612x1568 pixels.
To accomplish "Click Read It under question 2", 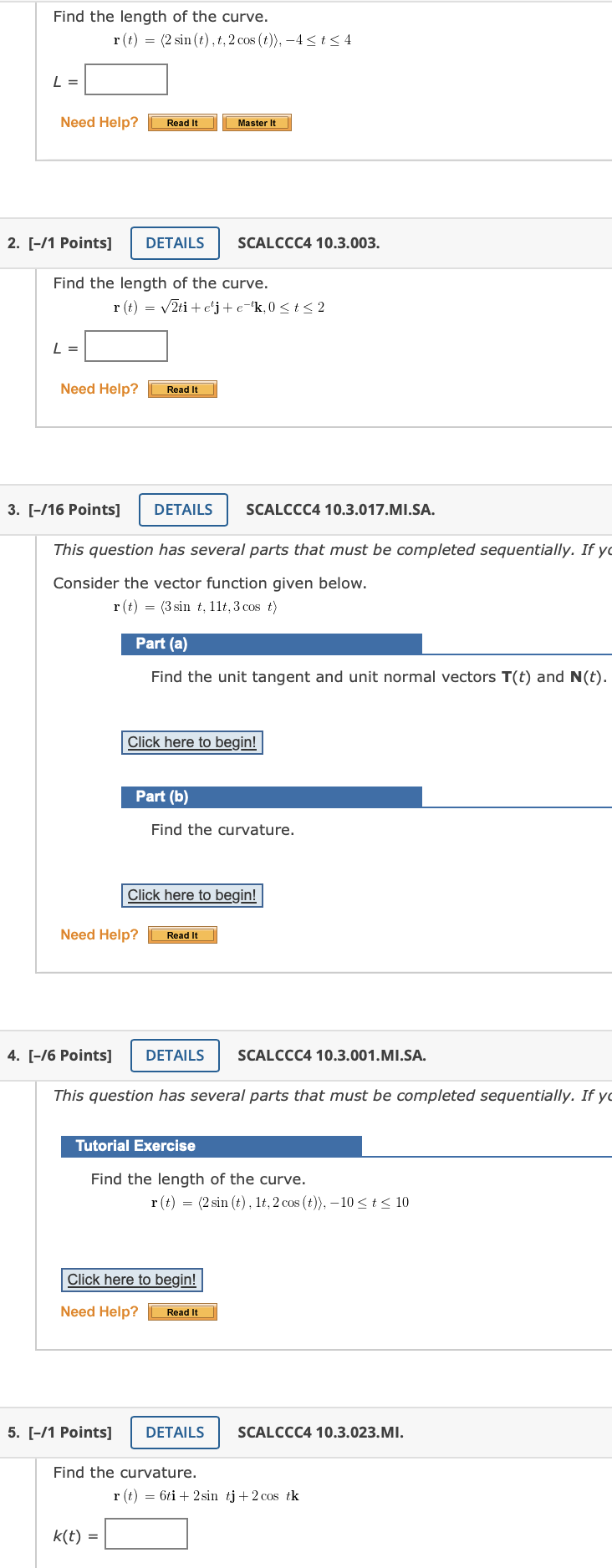I will [182, 389].
